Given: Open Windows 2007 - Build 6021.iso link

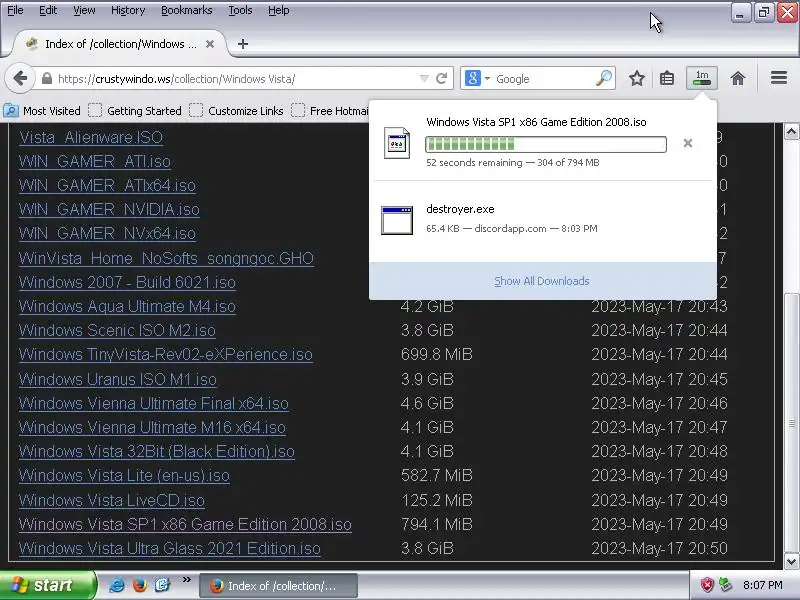Looking at the screenshot, I should point(127,282).
